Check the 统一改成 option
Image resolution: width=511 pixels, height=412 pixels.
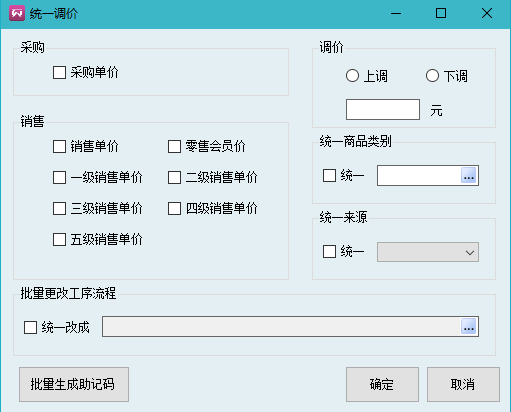[x=30, y=327]
